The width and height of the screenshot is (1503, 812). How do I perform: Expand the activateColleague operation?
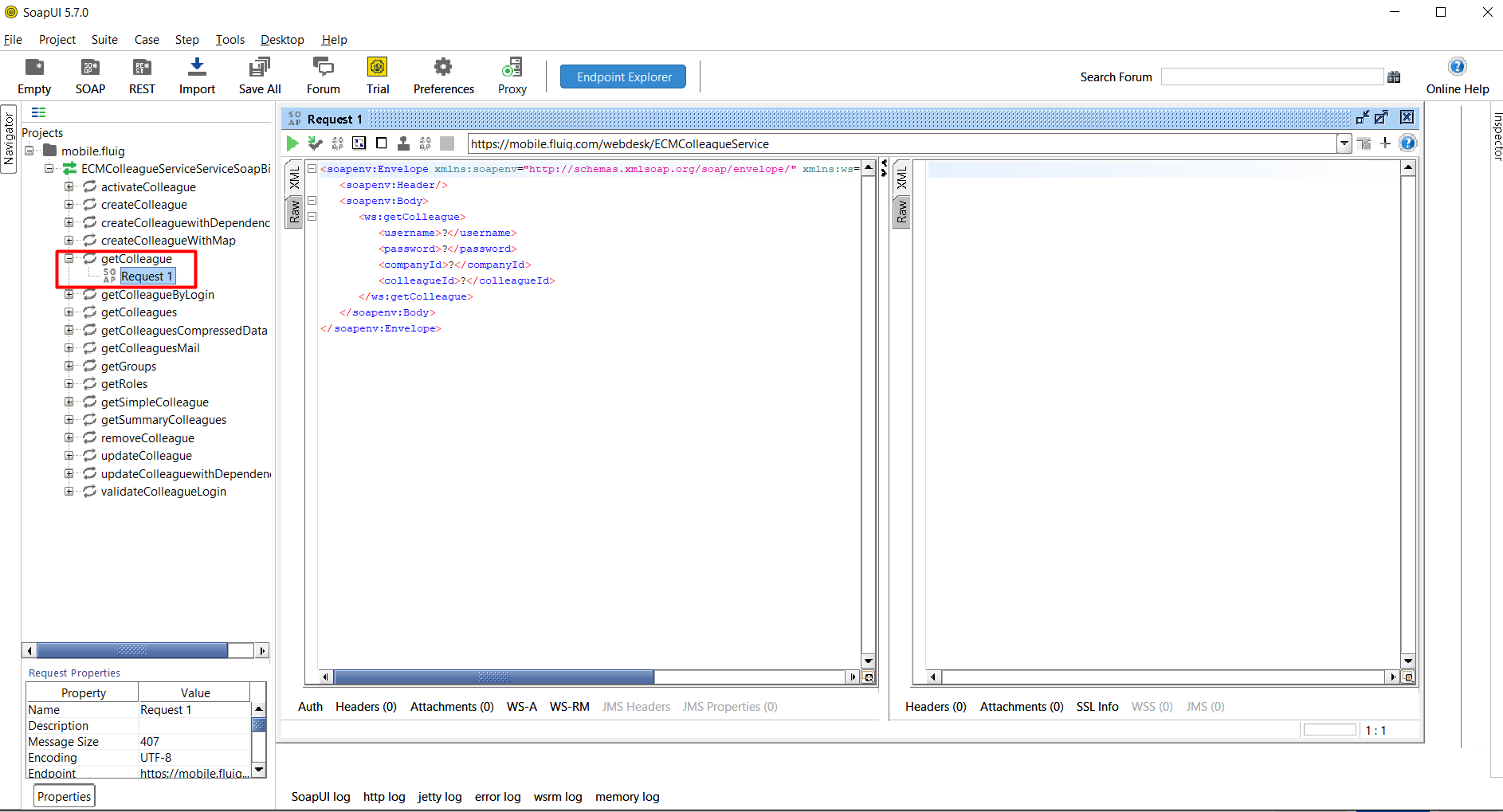click(69, 186)
